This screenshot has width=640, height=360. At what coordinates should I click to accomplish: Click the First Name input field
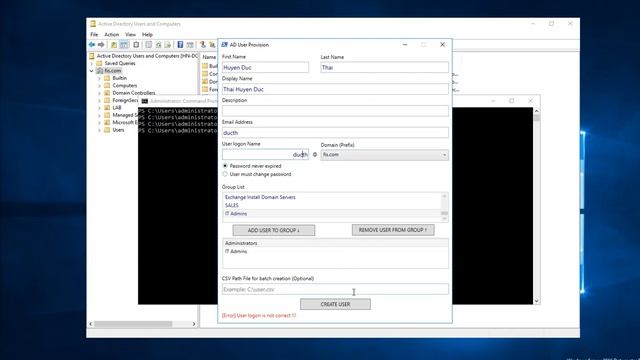pyautogui.click(x=265, y=67)
